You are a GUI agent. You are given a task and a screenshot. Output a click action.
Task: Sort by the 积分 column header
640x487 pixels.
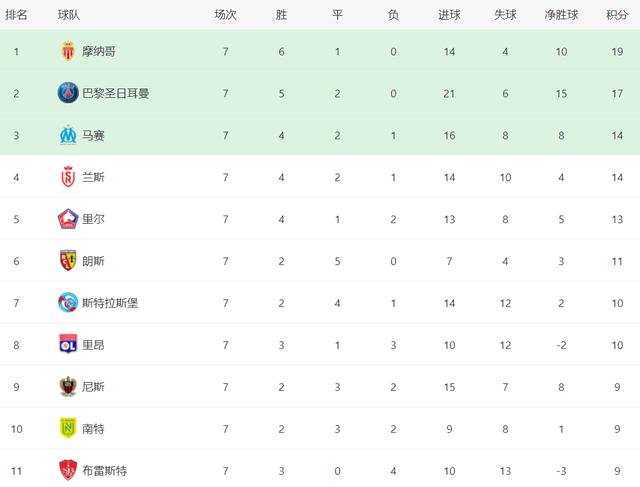(617, 15)
